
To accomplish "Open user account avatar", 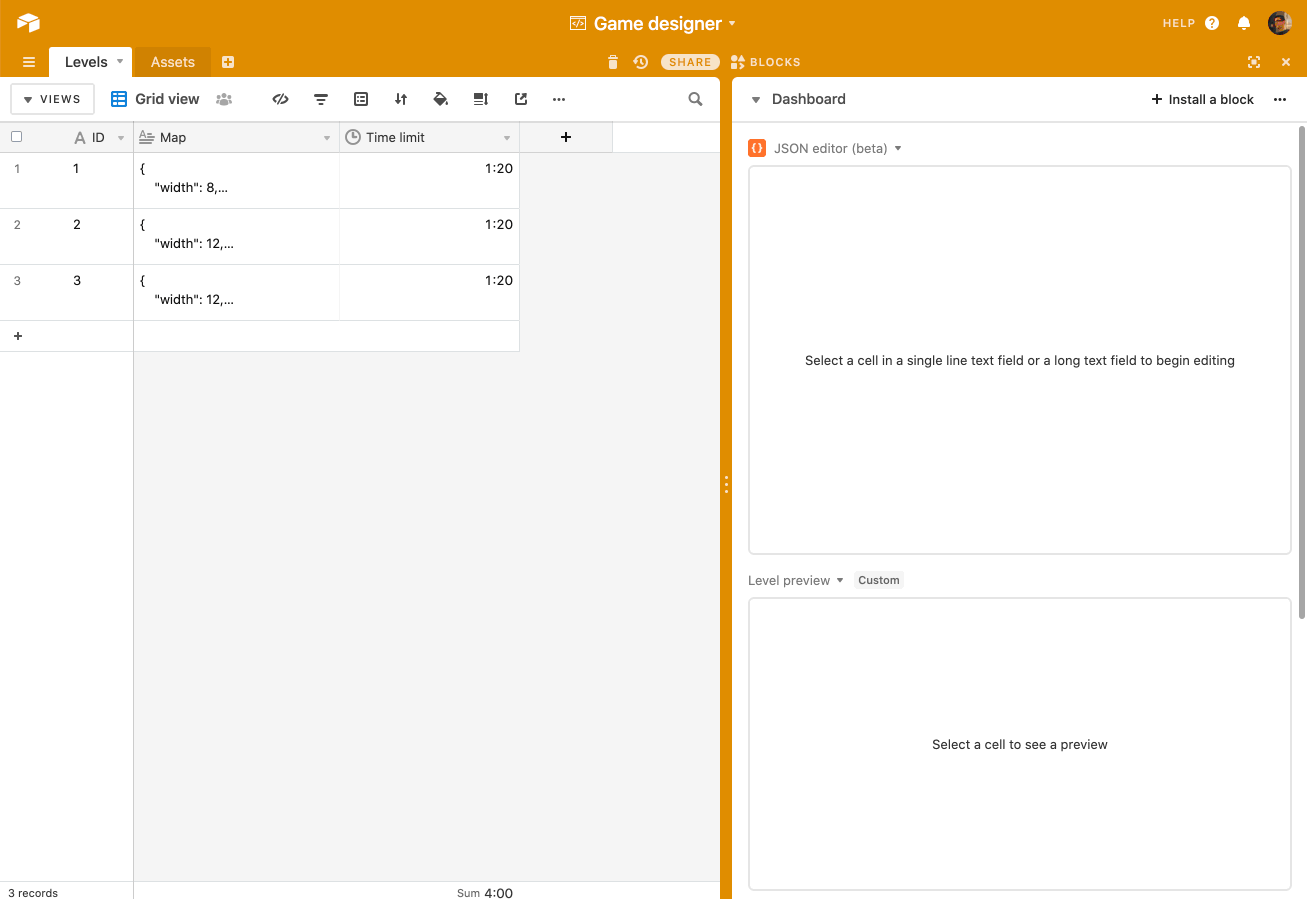I will [x=1279, y=23].
